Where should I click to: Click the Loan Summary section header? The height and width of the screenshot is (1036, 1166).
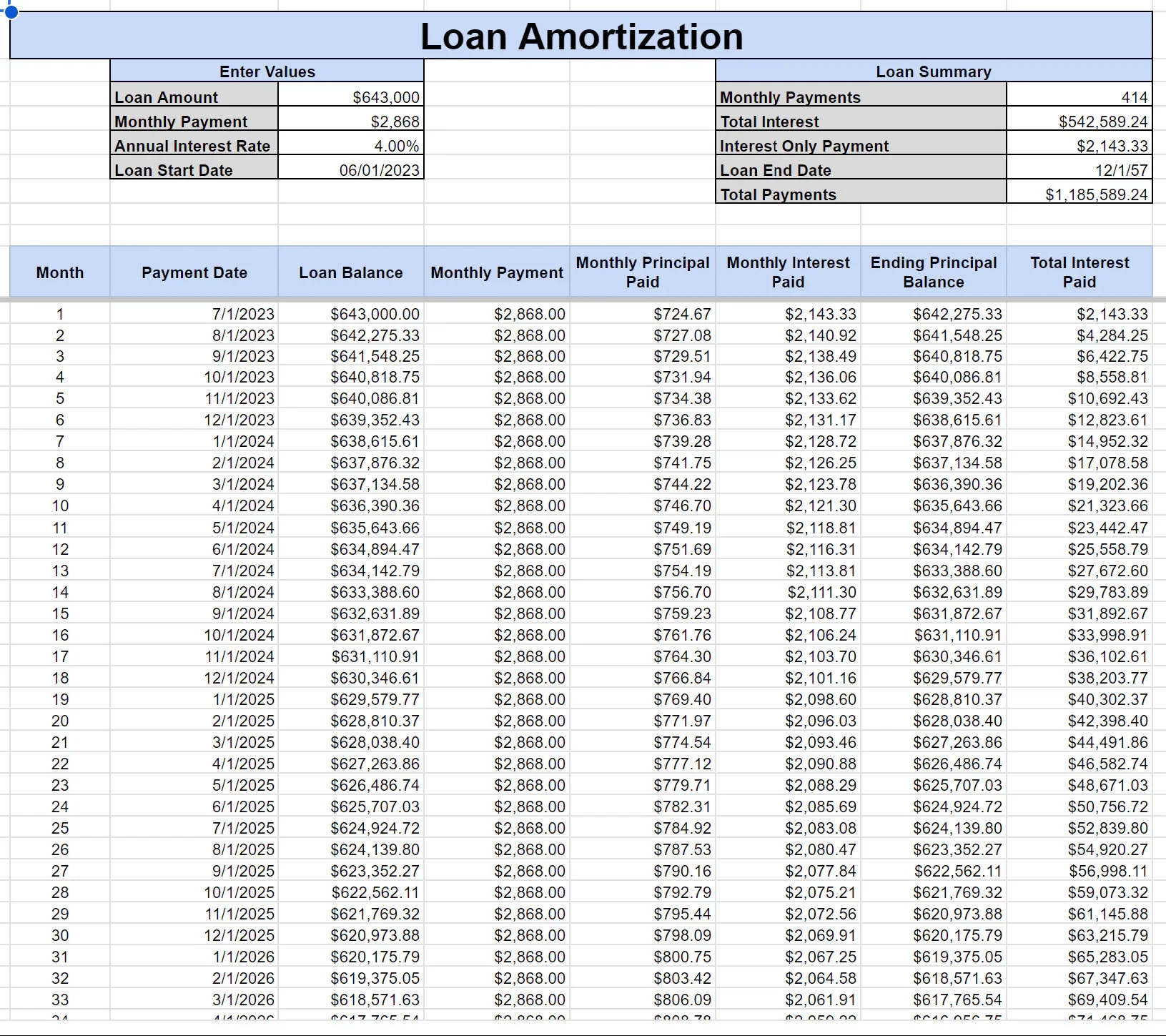click(933, 71)
